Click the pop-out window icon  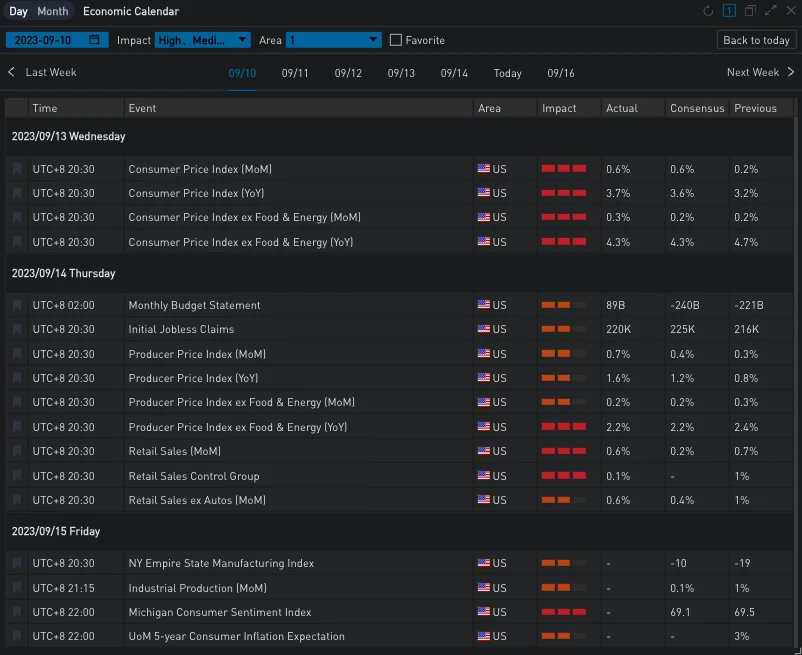[x=750, y=11]
